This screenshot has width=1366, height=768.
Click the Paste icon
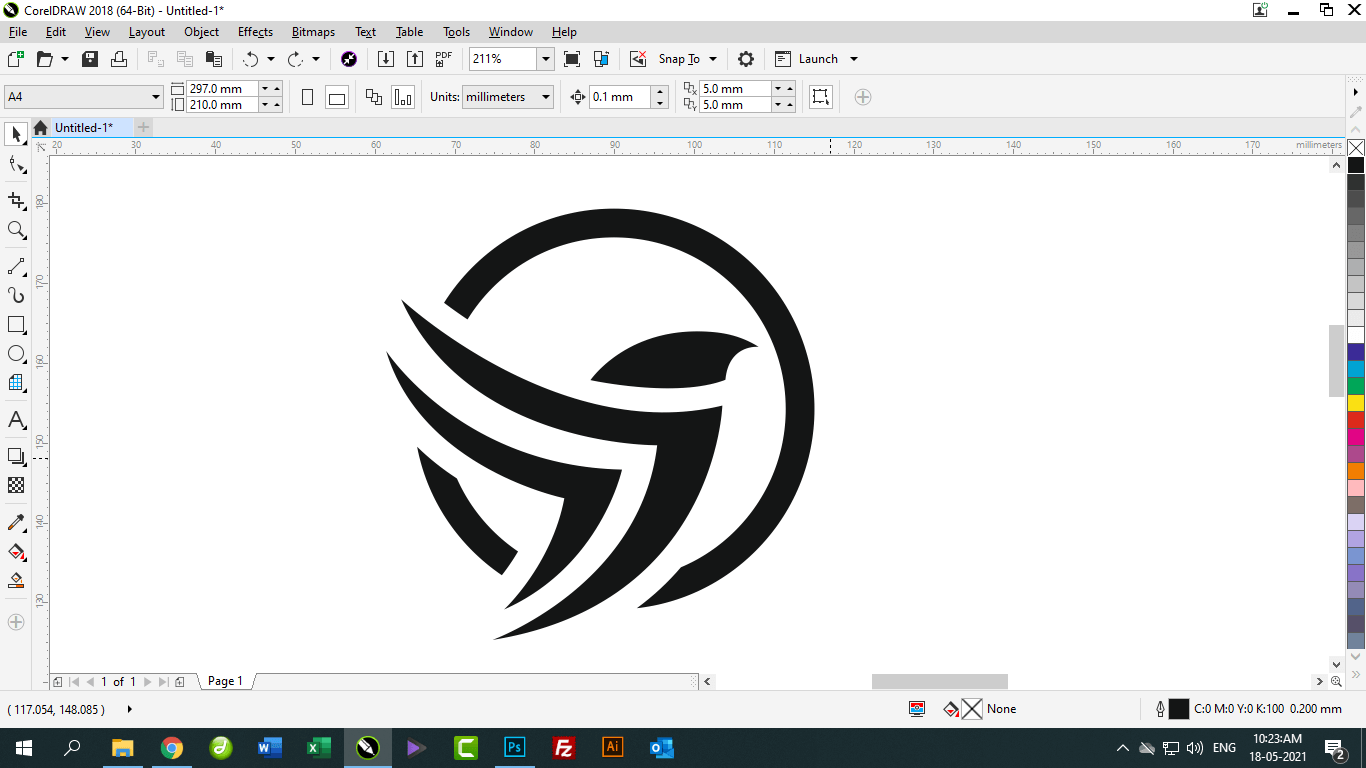tap(212, 59)
